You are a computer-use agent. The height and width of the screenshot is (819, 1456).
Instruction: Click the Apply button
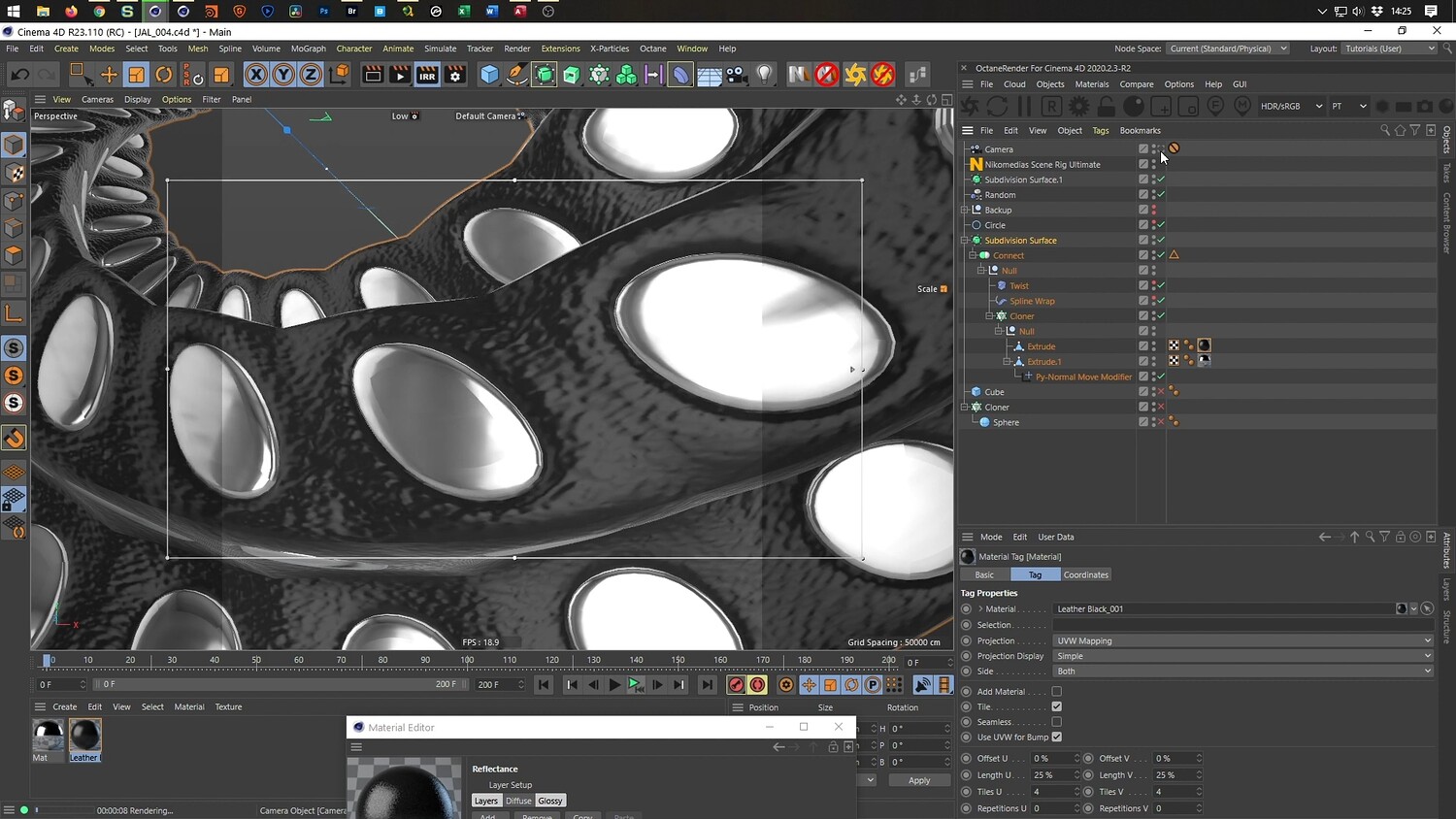tap(918, 780)
